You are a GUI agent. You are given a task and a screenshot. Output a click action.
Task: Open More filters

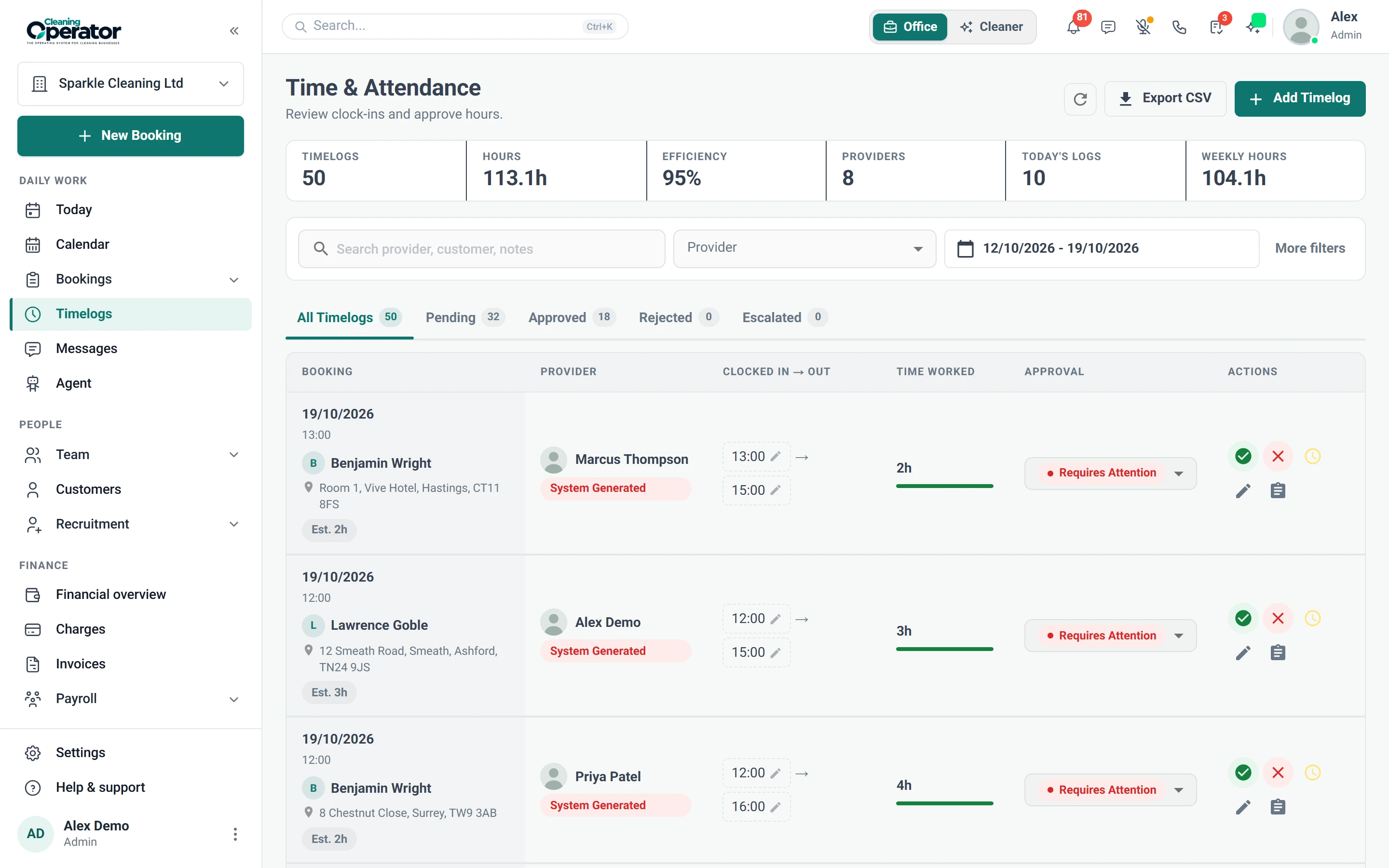coord(1310,248)
